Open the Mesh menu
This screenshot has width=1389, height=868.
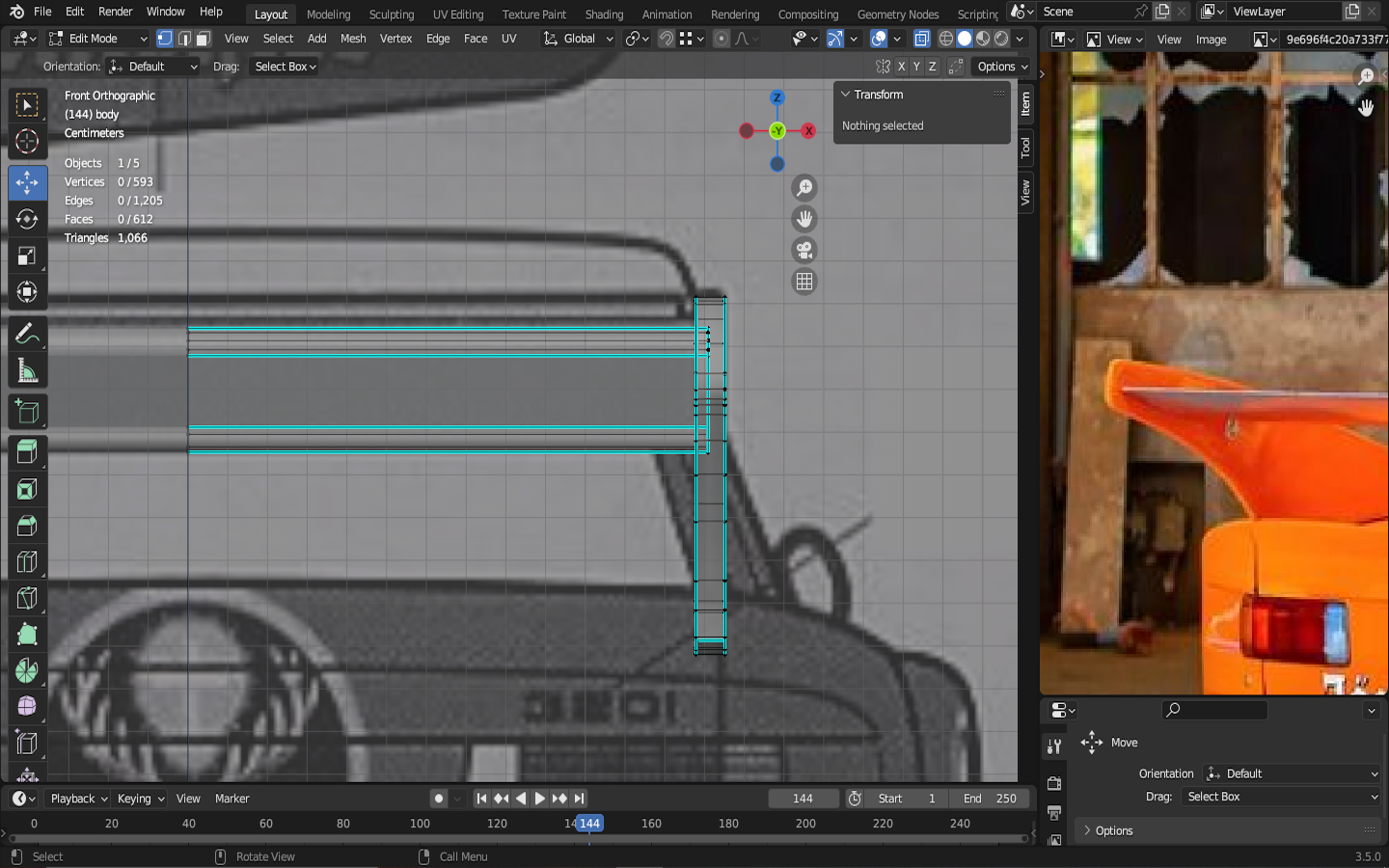point(353,39)
